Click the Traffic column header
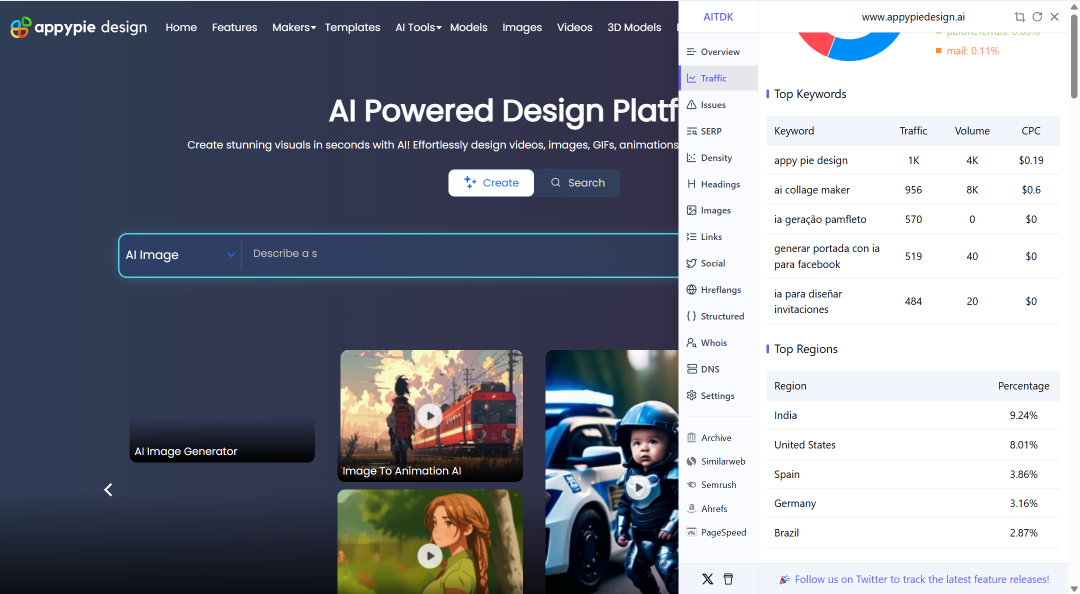The image size is (1080, 594). pyautogui.click(x=913, y=131)
